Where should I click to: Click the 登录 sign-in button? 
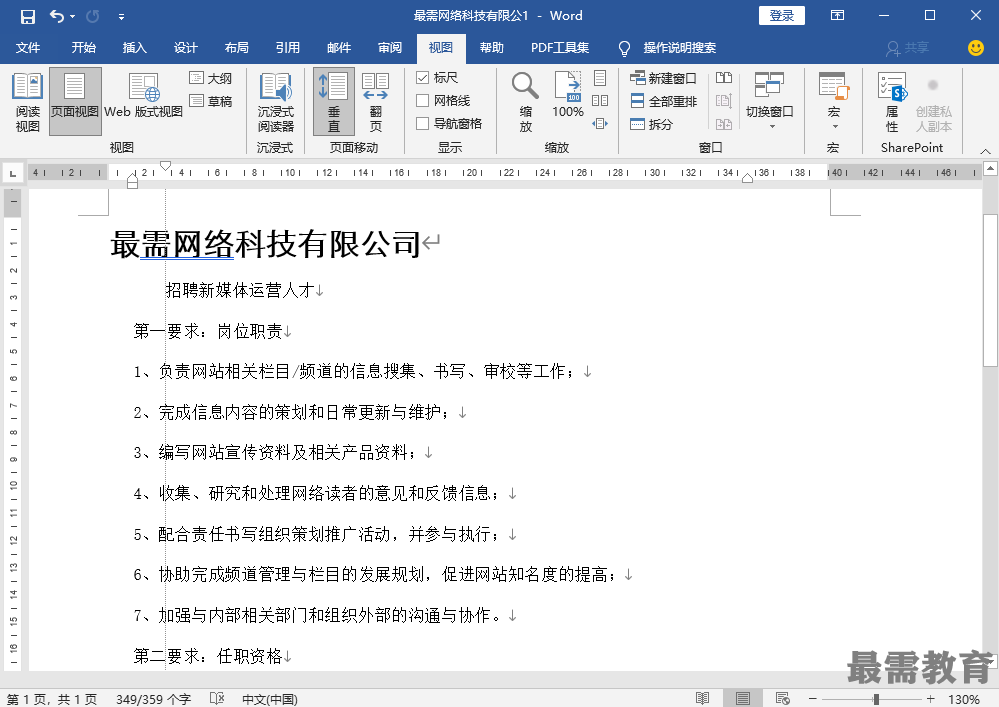pyautogui.click(x=782, y=15)
